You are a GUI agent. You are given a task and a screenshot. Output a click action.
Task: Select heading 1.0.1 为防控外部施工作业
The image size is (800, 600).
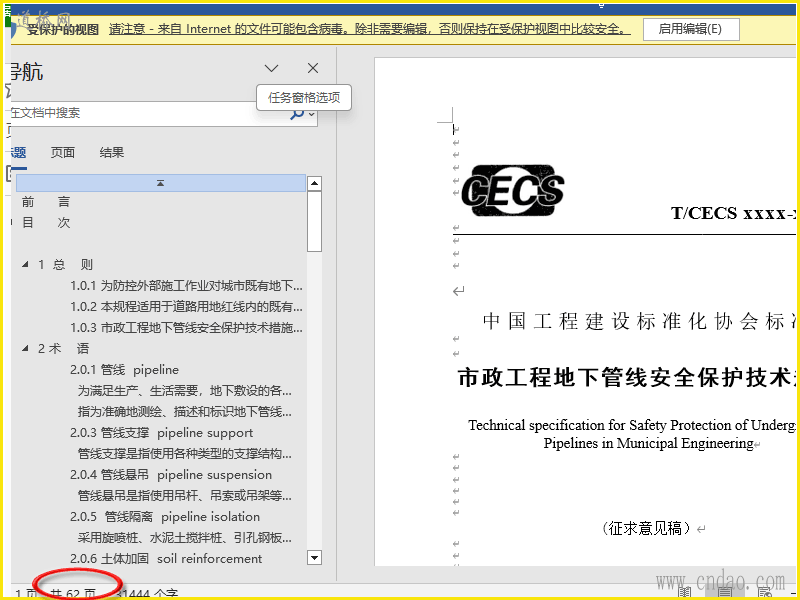tap(186, 286)
